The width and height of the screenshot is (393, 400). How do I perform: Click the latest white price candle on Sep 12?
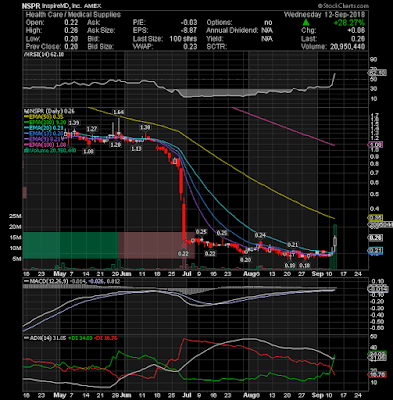(x=335, y=242)
